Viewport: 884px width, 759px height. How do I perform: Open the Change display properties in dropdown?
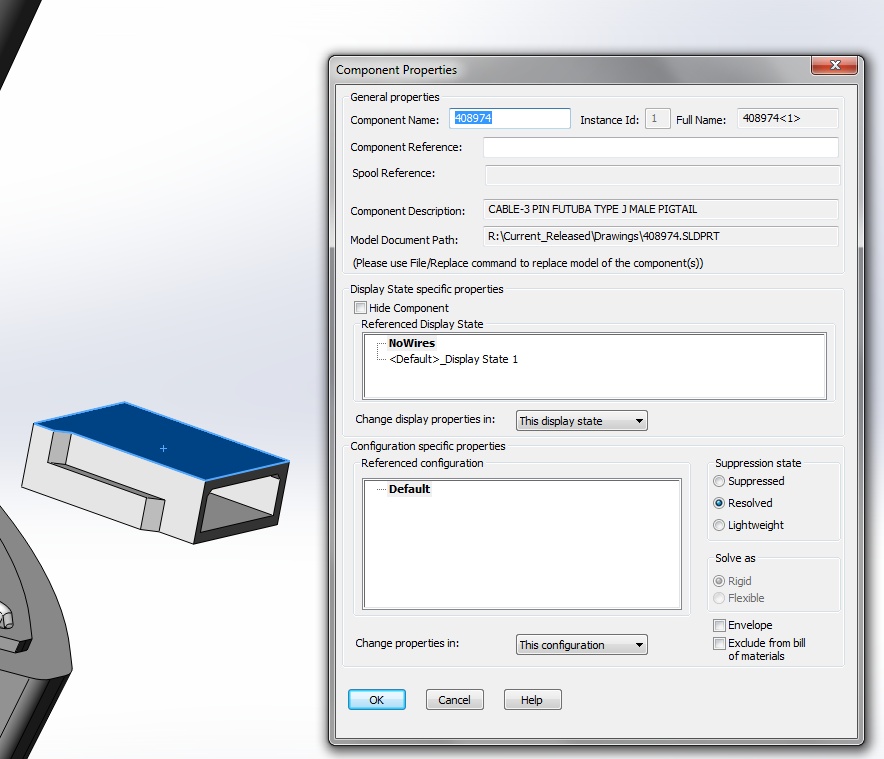[x=581, y=421]
